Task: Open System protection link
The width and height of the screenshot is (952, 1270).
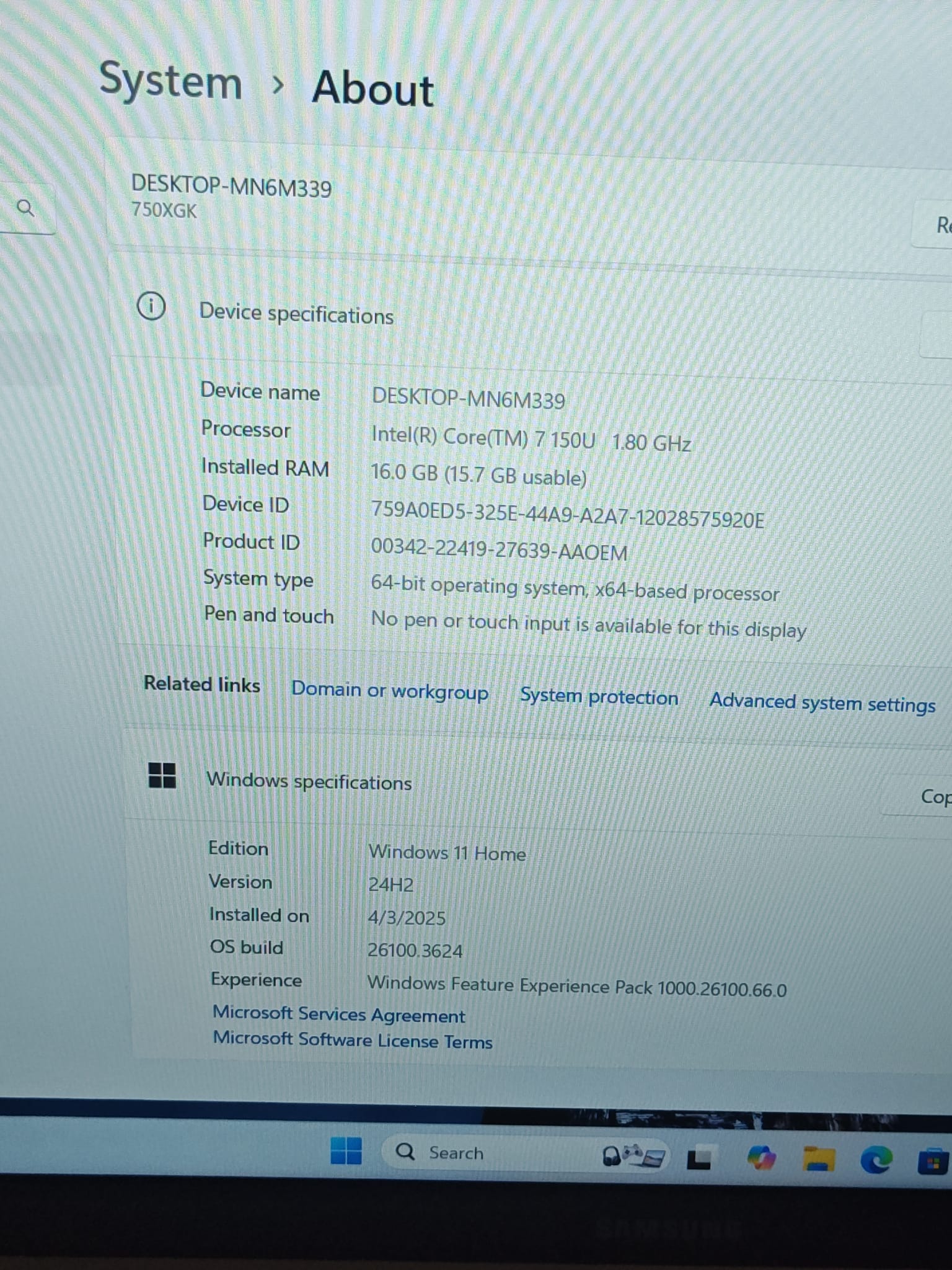Action: [x=599, y=696]
